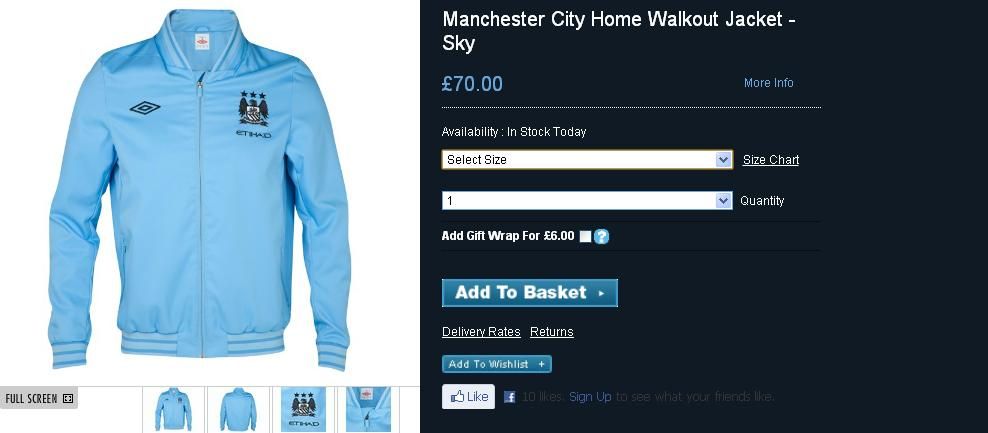Click the Like thumbs-up button
This screenshot has width=988, height=433.
tap(468, 396)
